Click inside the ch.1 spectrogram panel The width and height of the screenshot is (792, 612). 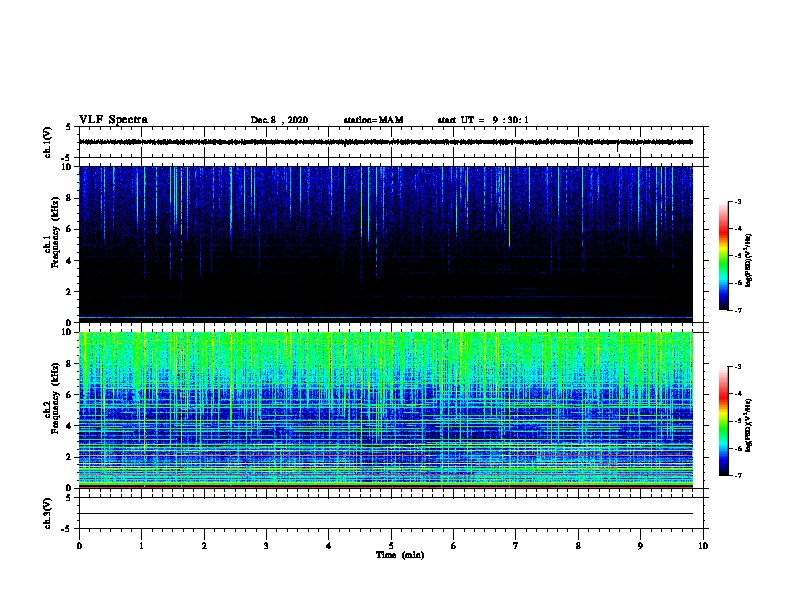tap(386, 244)
